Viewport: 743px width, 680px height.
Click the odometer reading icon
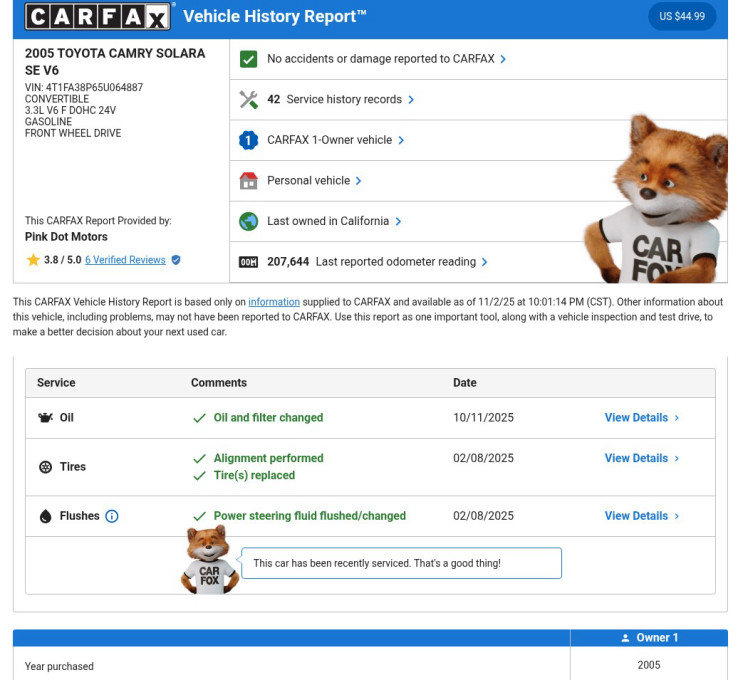click(x=249, y=262)
